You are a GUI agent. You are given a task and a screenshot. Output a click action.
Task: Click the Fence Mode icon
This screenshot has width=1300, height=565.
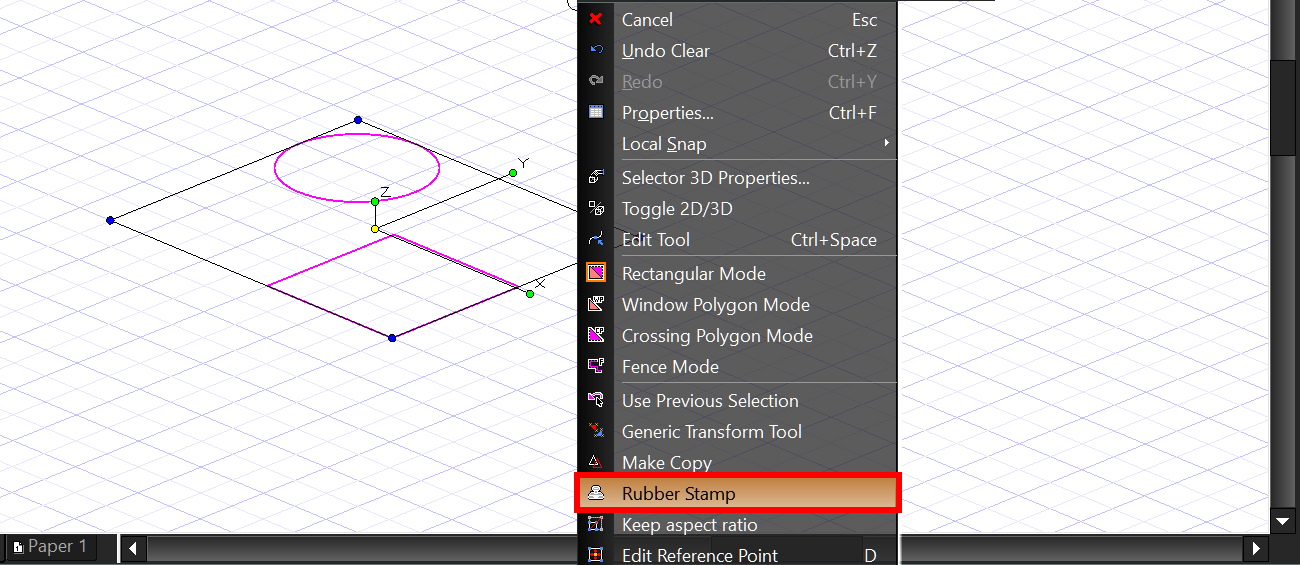(596, 366)
